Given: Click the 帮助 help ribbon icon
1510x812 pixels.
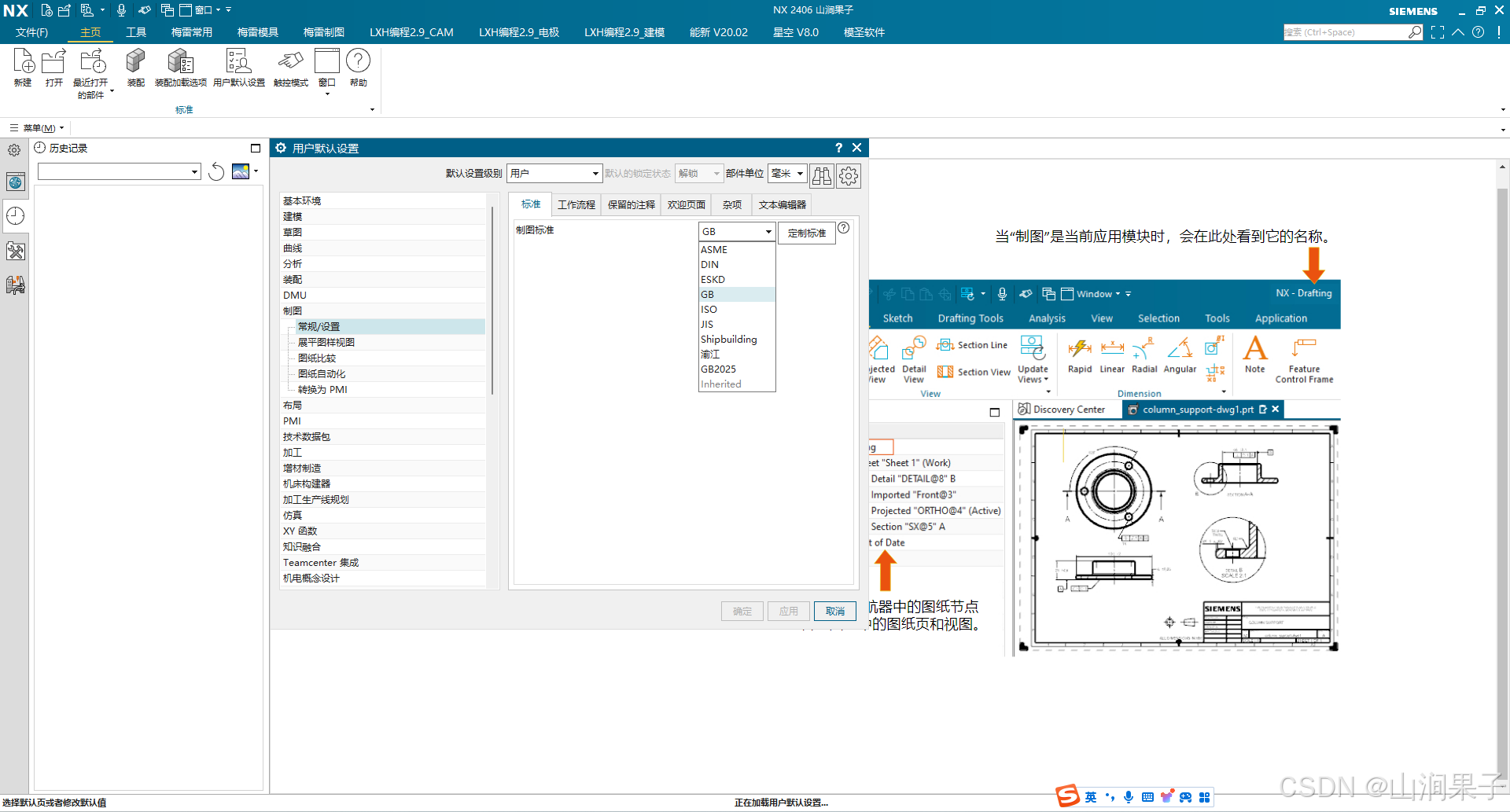Looking at the screenshot, I should (x=358, y=61).
